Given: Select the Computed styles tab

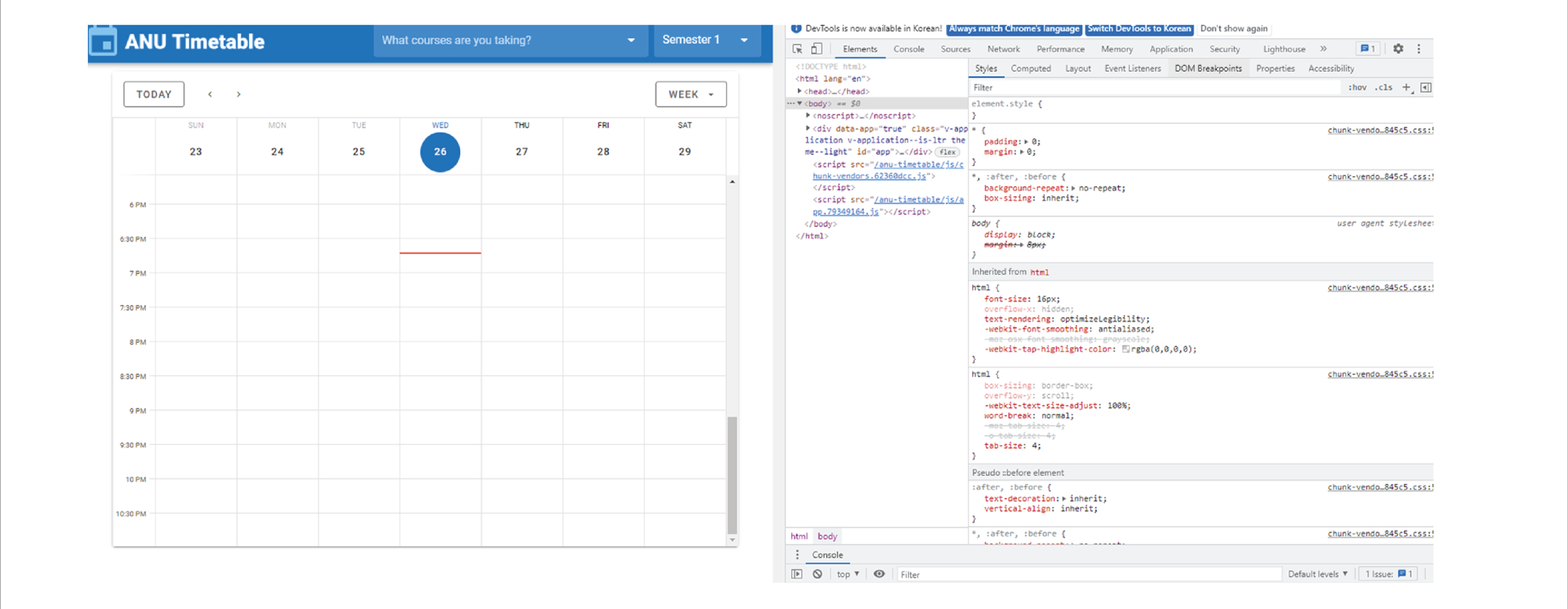Looking at the screenshot, I should (x=1031, y=68).
